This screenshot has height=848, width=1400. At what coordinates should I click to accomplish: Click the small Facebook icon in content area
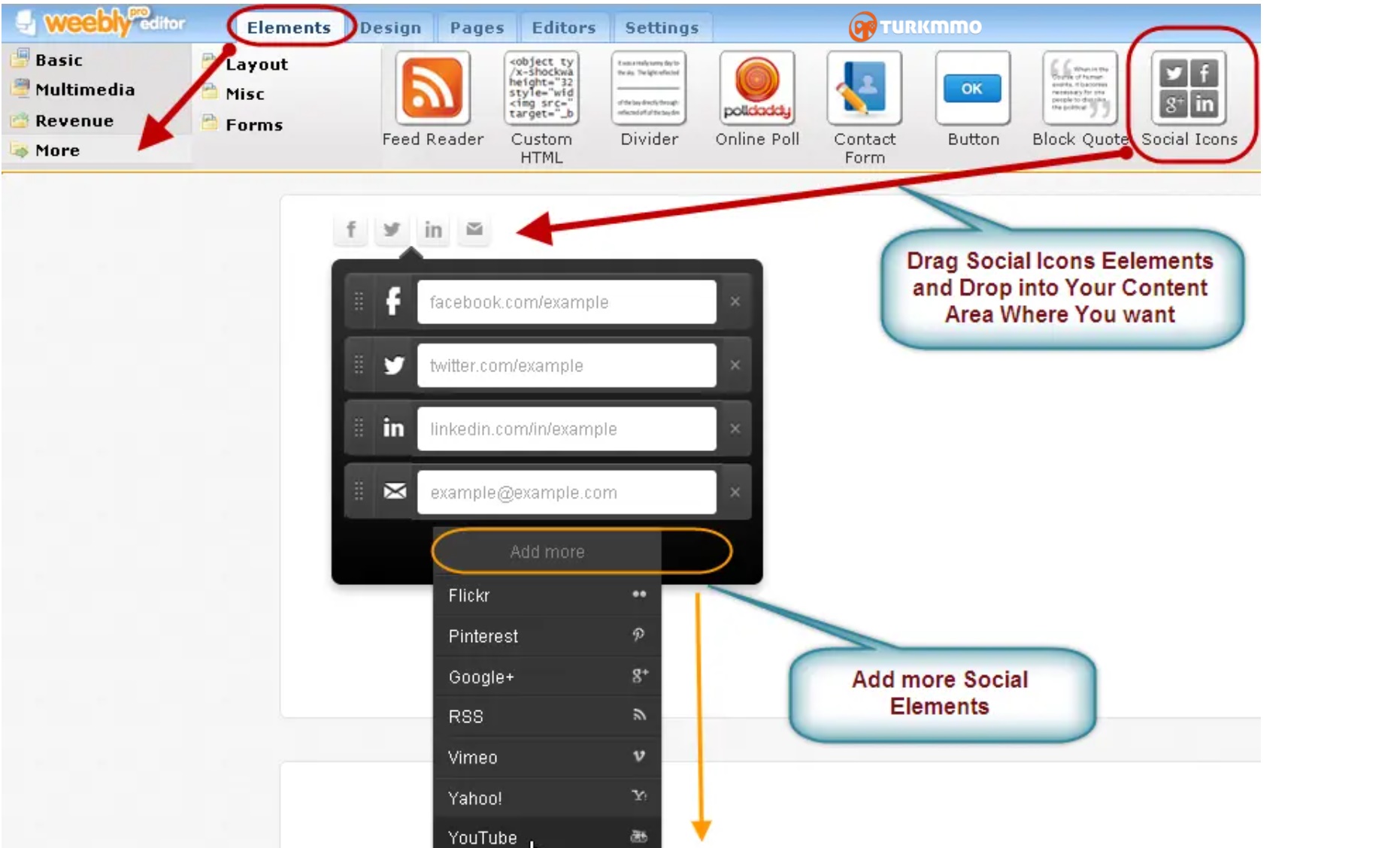click(350, 229)
